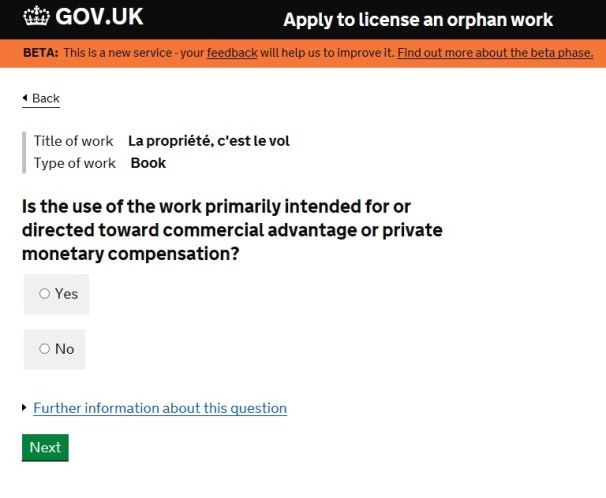The height and width of the screenshot is (498, 606).
Task: Select the No radio button
Action: tap(44, 349)
